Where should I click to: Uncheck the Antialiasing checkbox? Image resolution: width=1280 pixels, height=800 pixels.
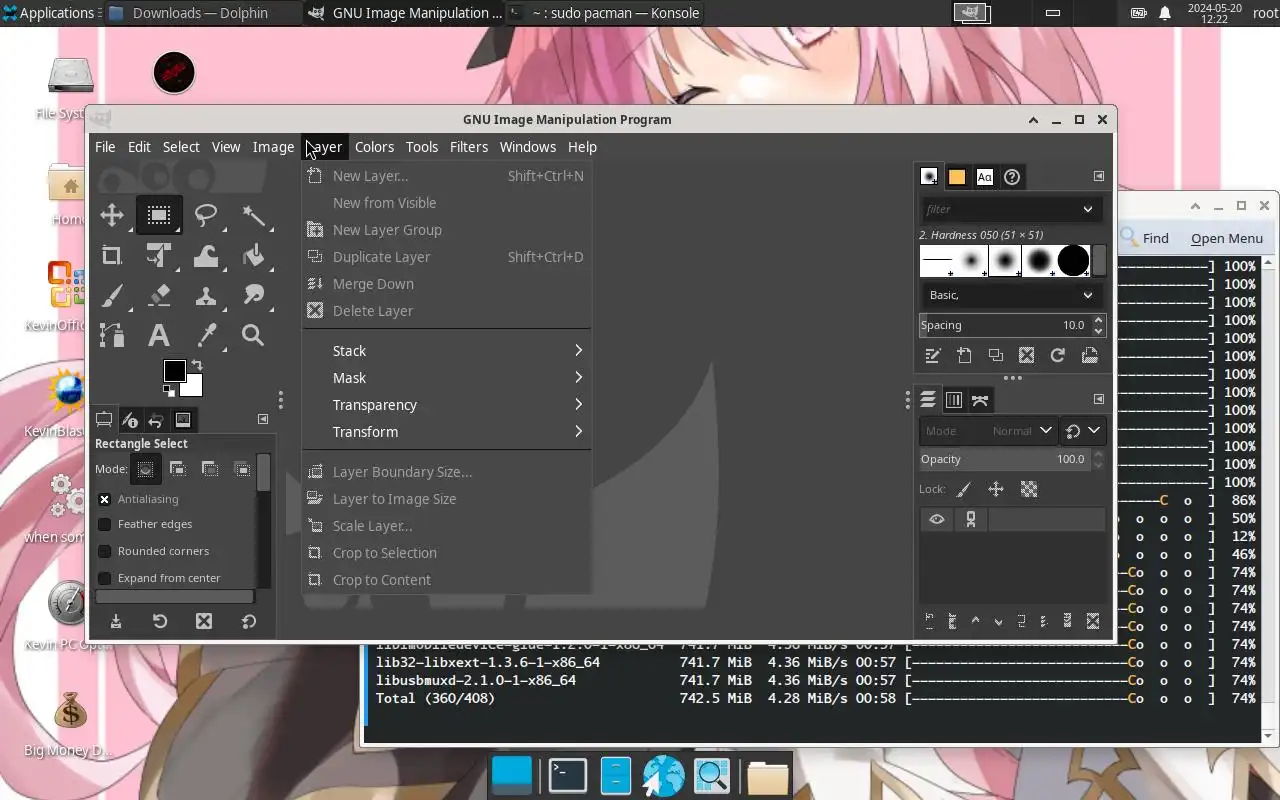pos(105,499)
